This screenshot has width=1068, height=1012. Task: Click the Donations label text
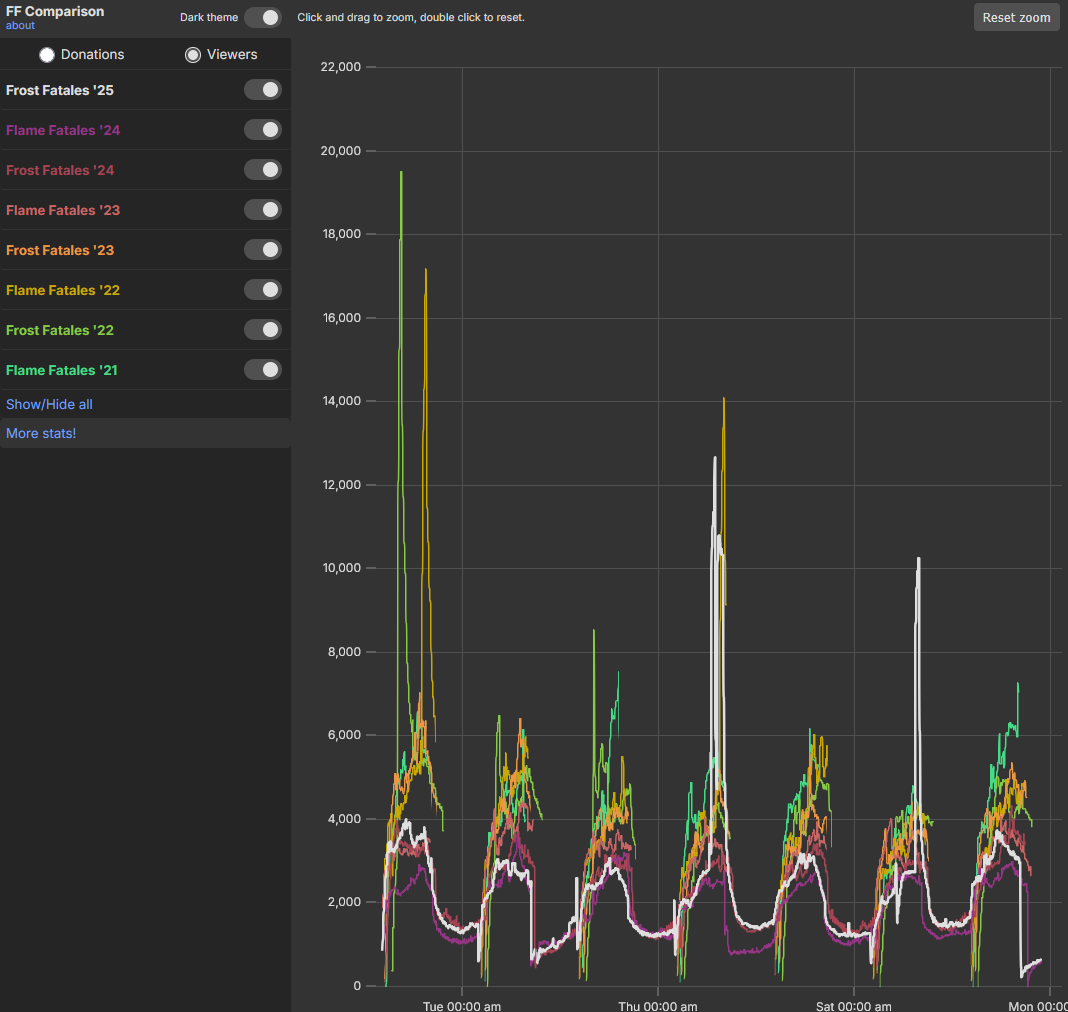coord(93,55)
